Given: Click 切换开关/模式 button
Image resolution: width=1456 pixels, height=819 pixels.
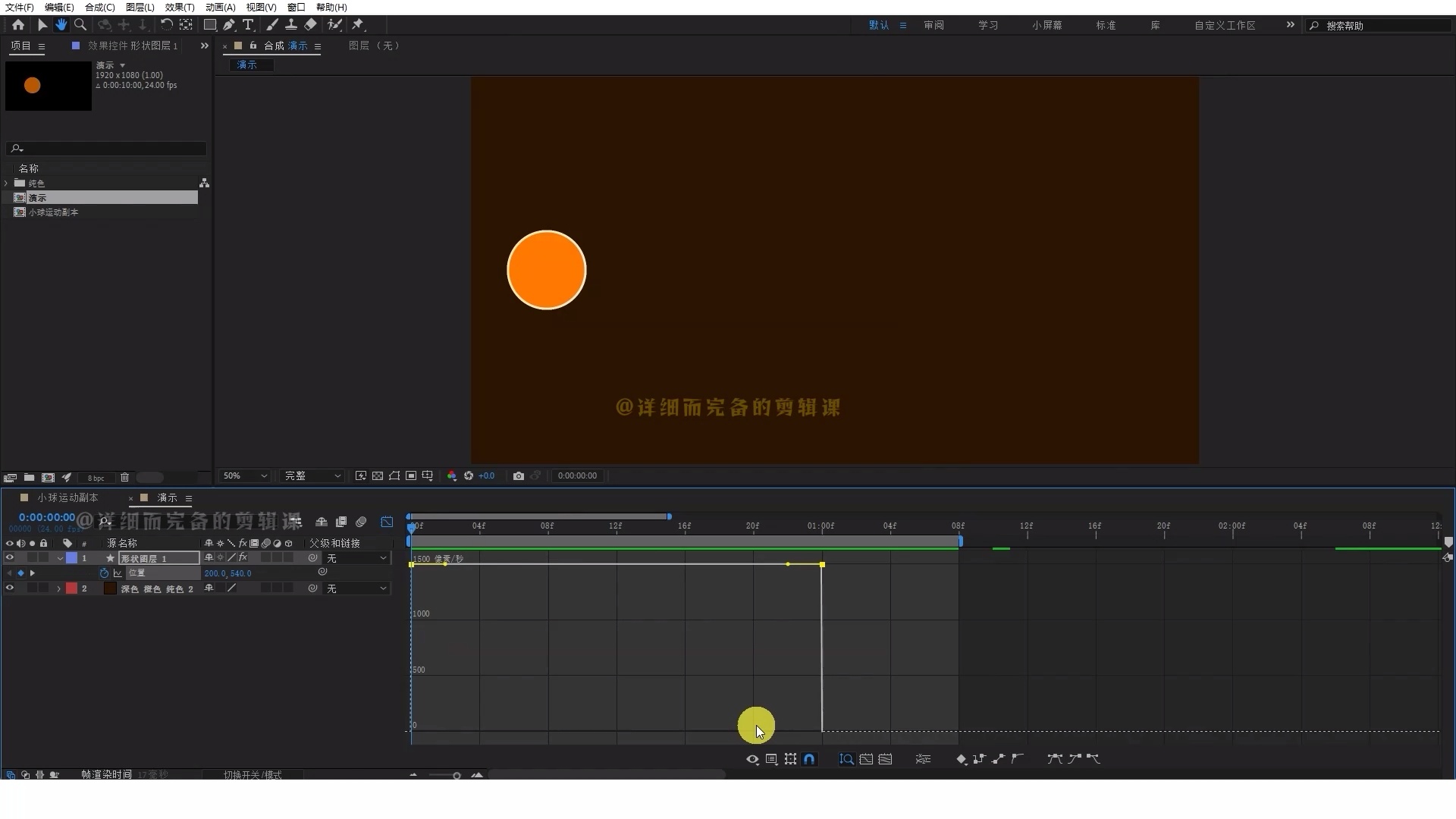Looking at the screenshot, I should pyautogui.click(x=253, y=775).
